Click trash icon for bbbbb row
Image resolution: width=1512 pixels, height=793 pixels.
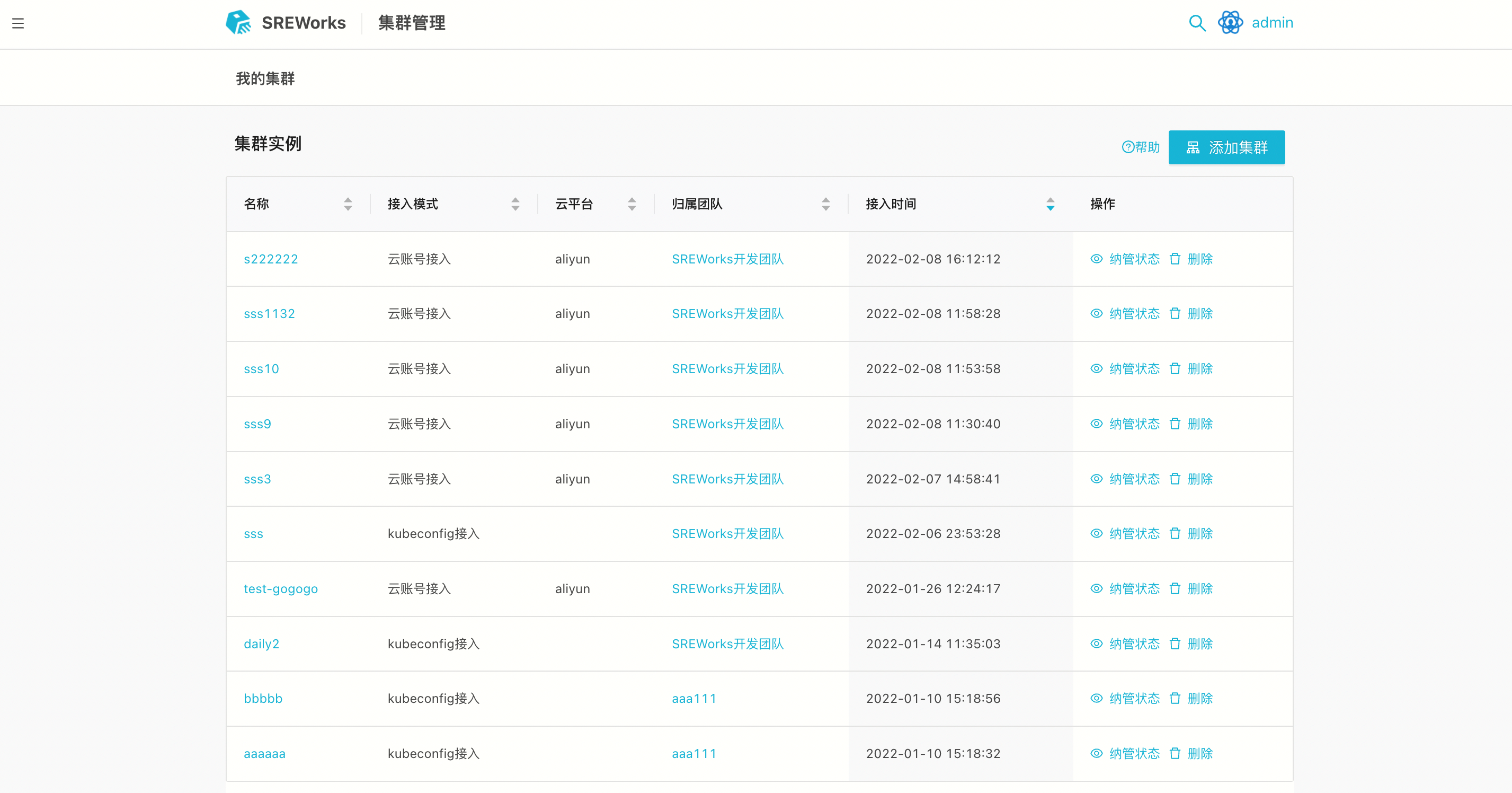coord(1175,699)
